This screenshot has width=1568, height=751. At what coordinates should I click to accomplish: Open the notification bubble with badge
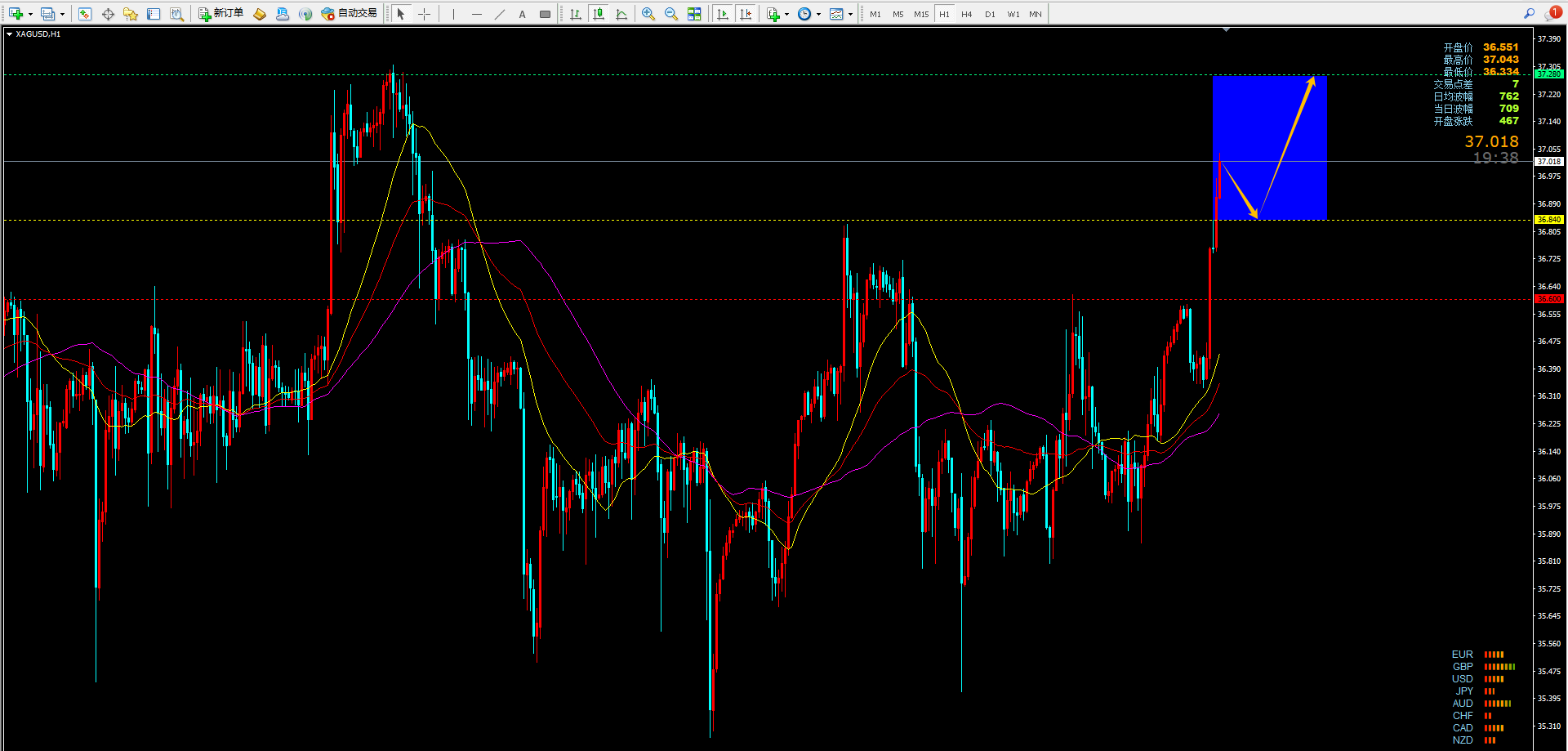pos(1553,13)
